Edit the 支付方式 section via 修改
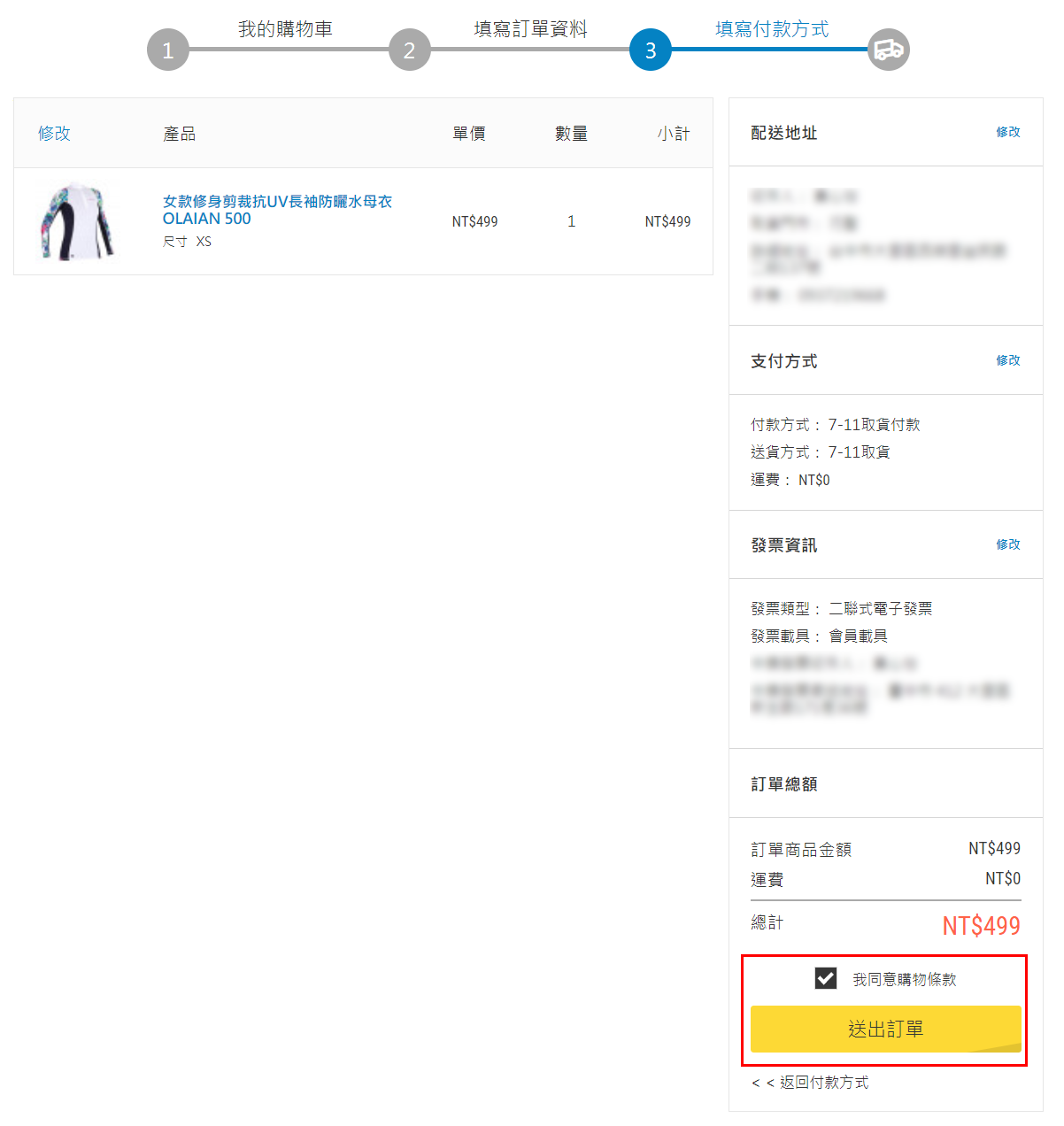This screenshot has width=1064, height=1126. (x=1008, y=360)
